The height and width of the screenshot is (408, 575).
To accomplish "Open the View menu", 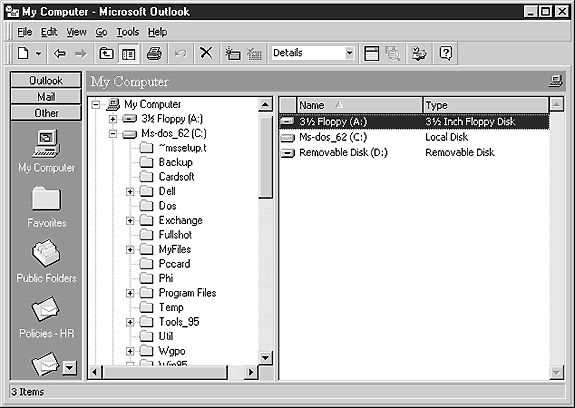I will point(76,32).
